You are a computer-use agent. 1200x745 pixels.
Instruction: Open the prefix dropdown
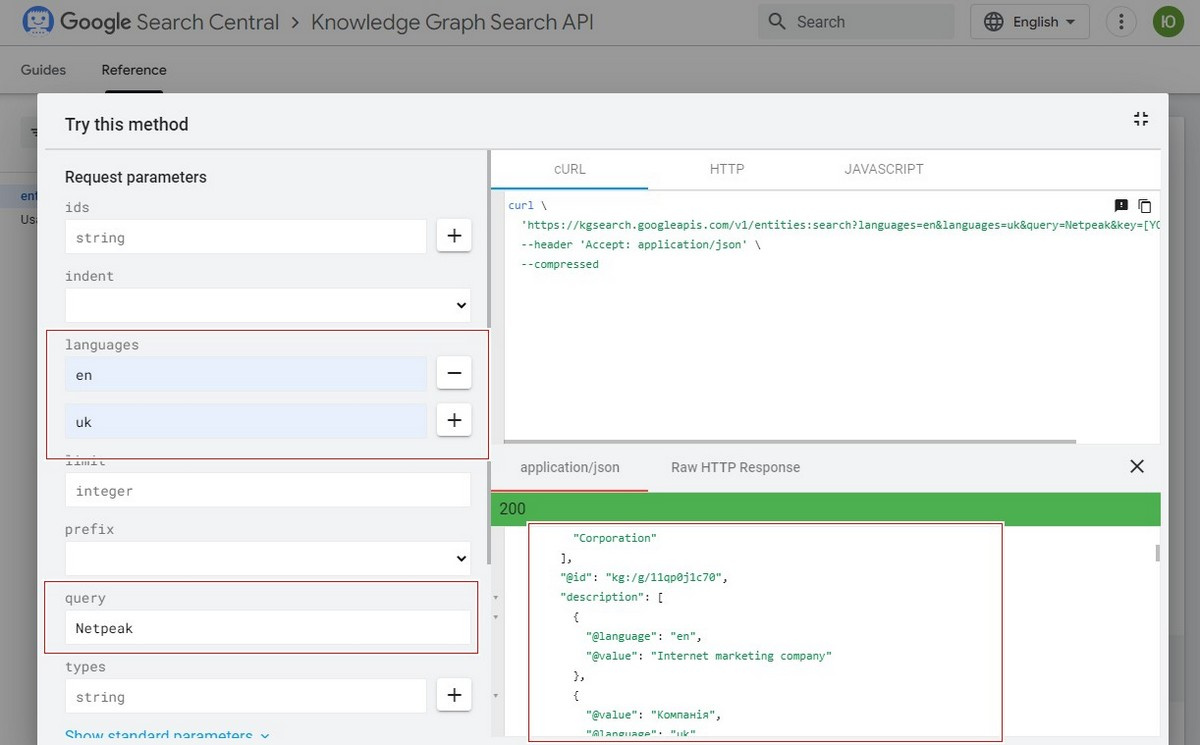pyautogui.click(x=267, y=558)
